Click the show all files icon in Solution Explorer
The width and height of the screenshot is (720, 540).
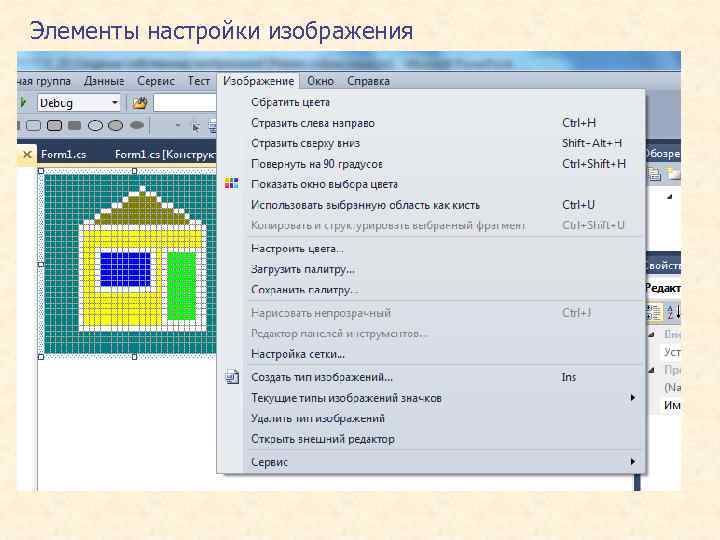pyautogui.click(x=674, y=174)
